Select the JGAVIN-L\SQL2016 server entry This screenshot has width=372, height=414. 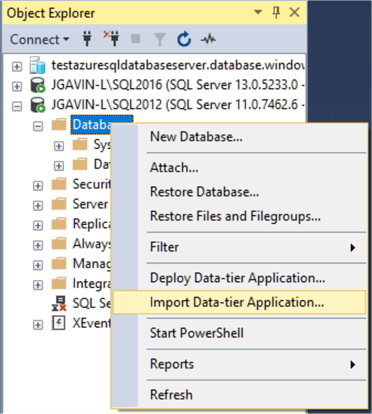click(178, 85)
